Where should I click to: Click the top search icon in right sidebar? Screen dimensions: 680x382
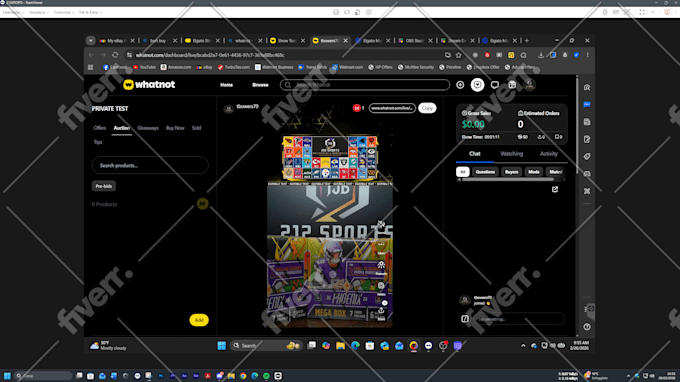(587, 88)
